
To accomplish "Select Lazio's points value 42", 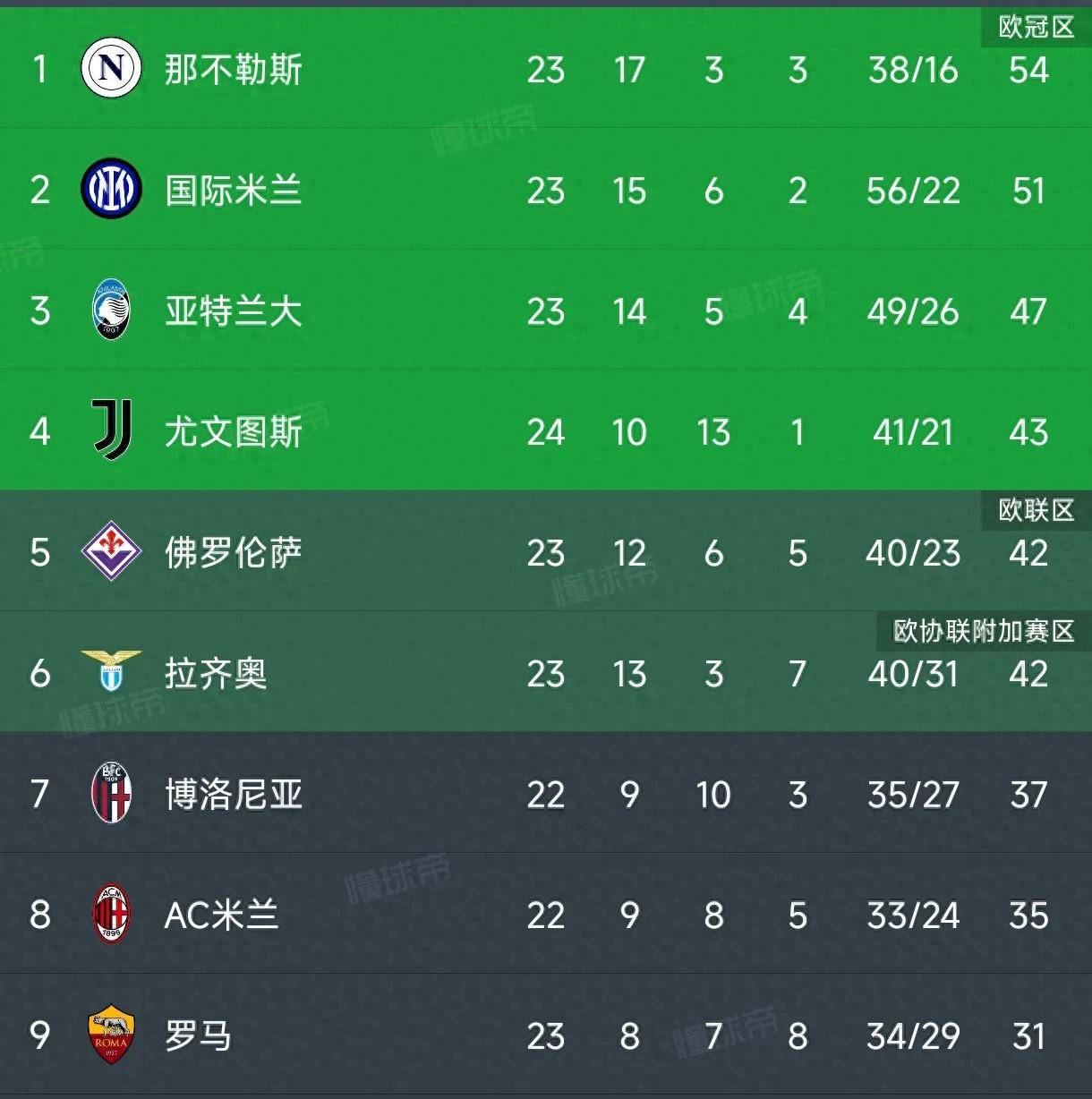I will click(x=1028, y=674).
